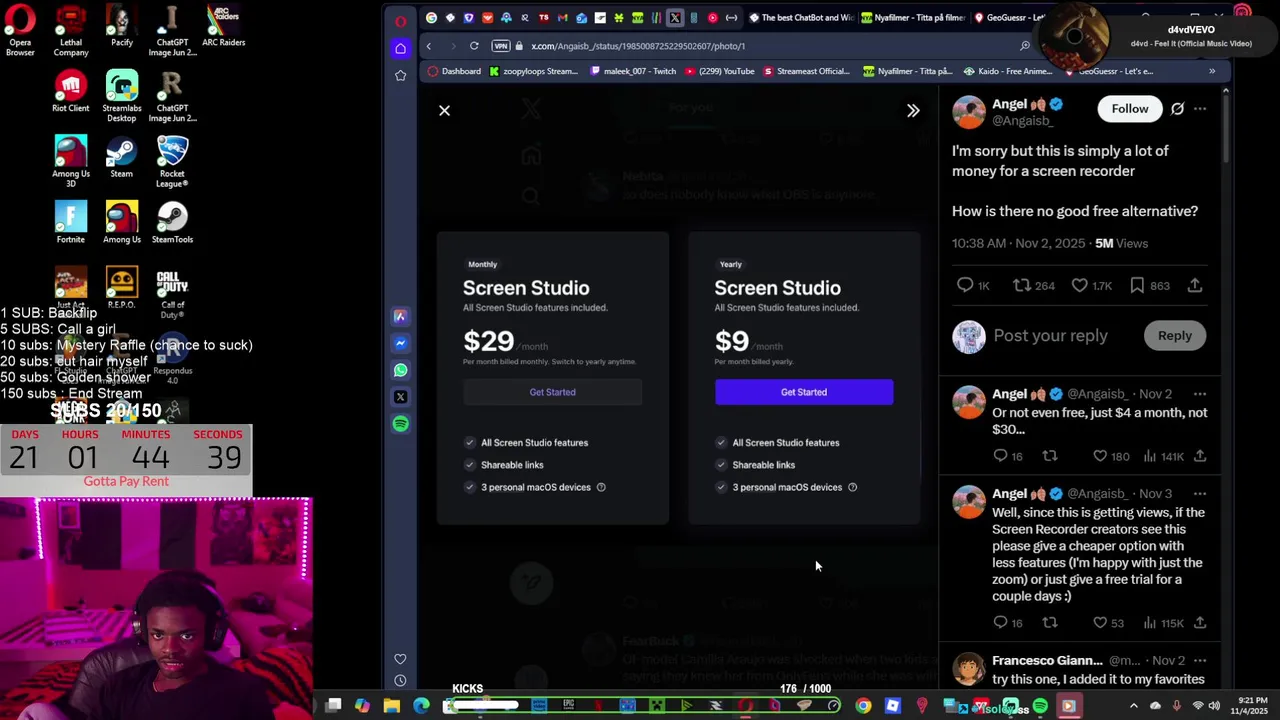Bookmark the tweet showing 863 bookmarks
This screenshot has height=720, width=1280.
point(1149,285)
